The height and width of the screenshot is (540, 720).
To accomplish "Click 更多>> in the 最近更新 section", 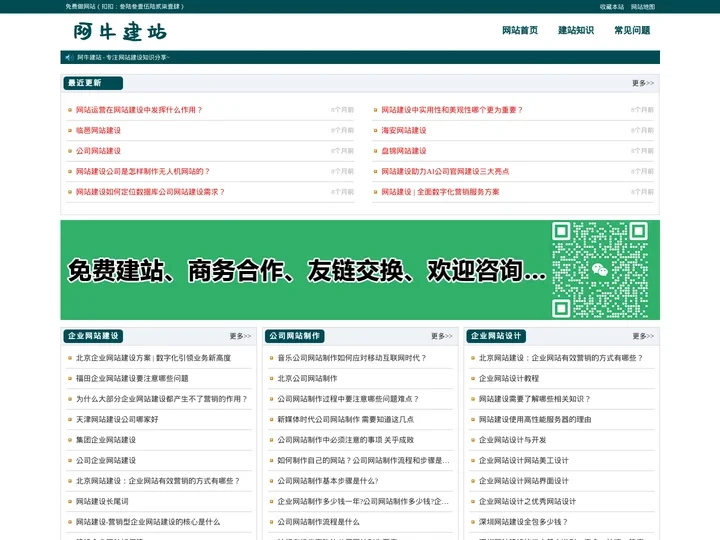I will pyautogui.click(x=643, y=83).
